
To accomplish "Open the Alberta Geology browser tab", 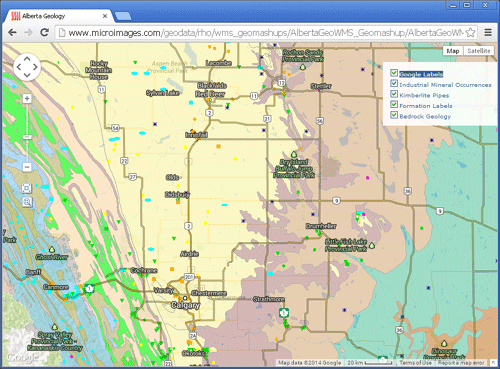I will coord(58,16).
